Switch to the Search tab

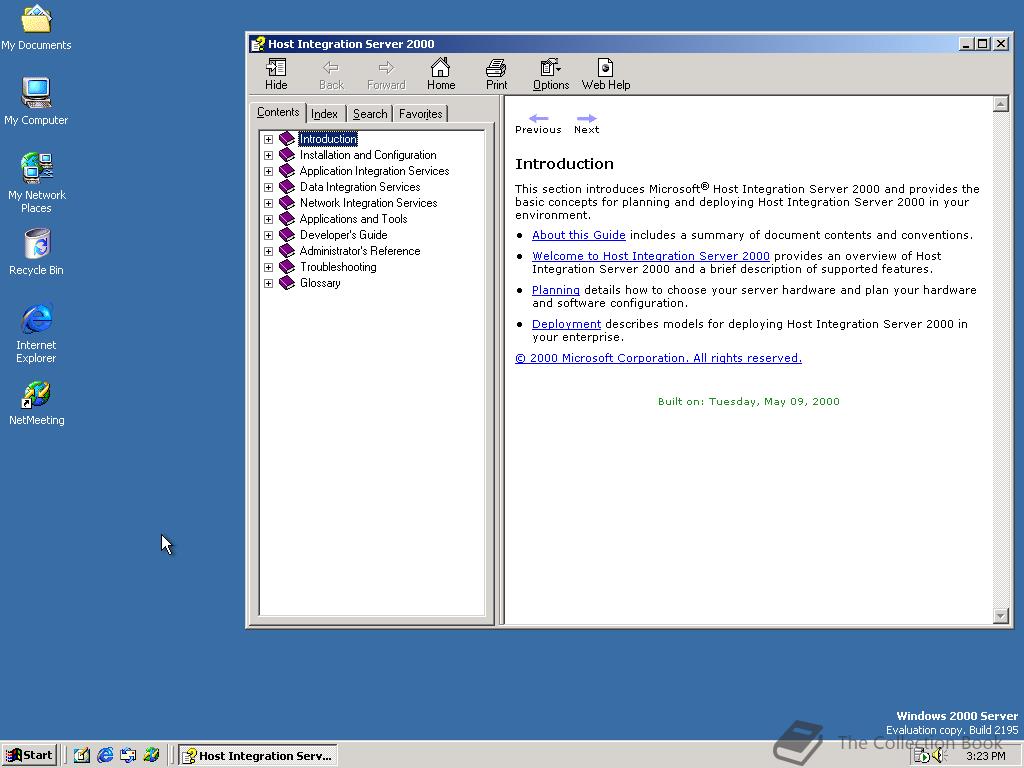tap(370, 114)
